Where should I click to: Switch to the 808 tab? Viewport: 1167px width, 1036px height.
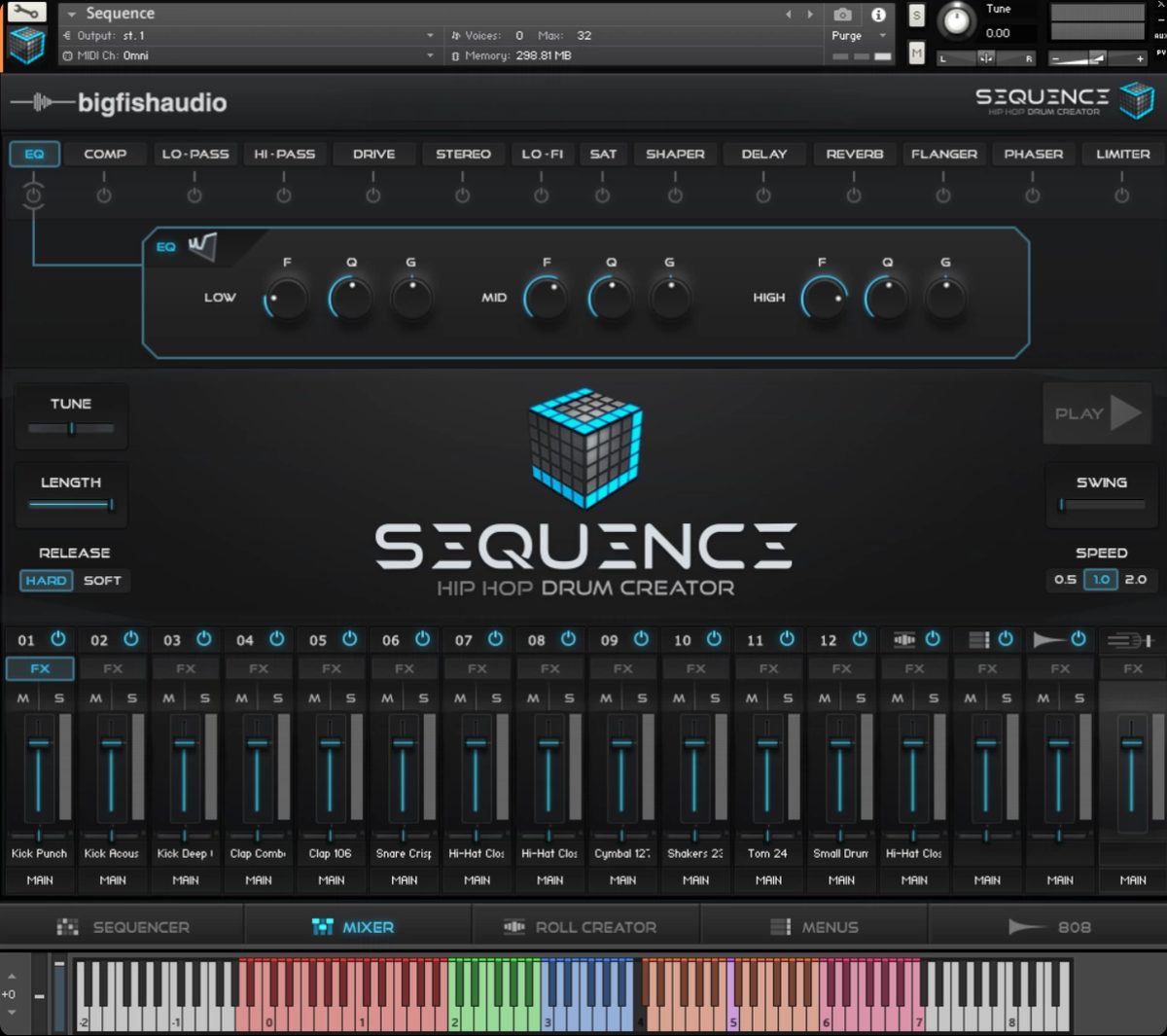pyautogui.click(x=1049, y=927)
